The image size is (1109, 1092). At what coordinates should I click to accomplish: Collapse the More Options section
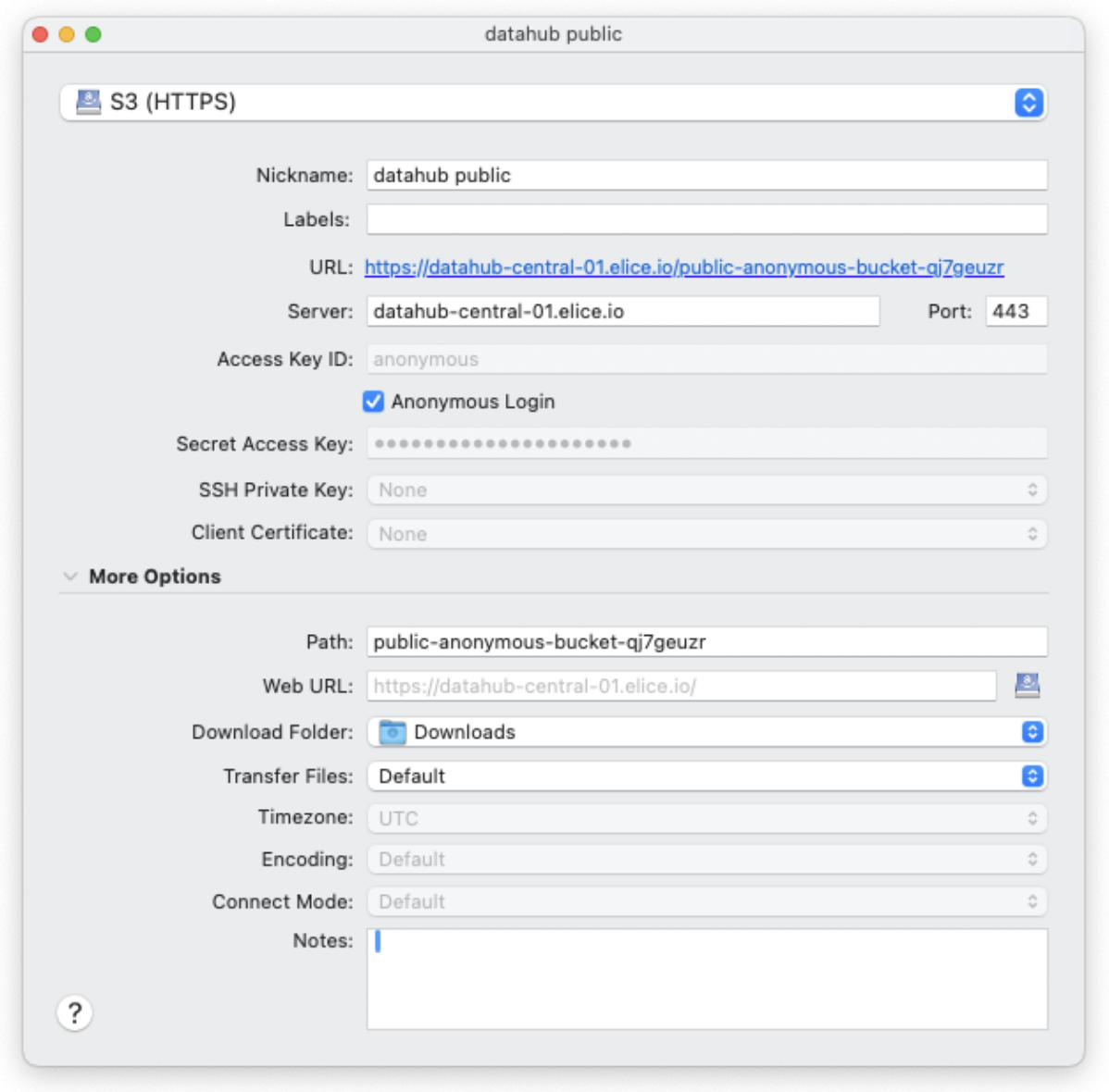point(70,577)
